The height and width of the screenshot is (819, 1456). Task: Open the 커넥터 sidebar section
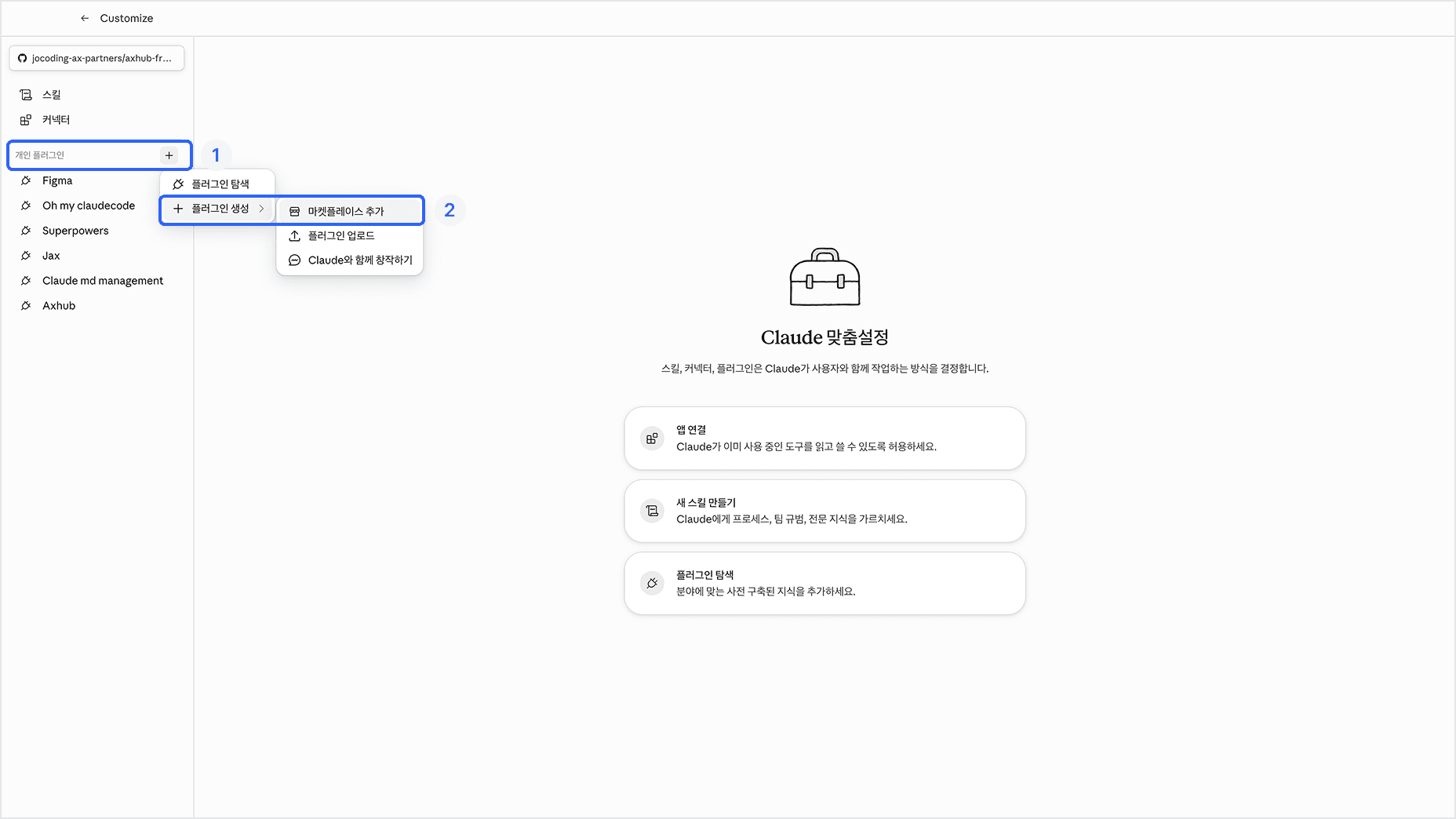coord(96,120)
